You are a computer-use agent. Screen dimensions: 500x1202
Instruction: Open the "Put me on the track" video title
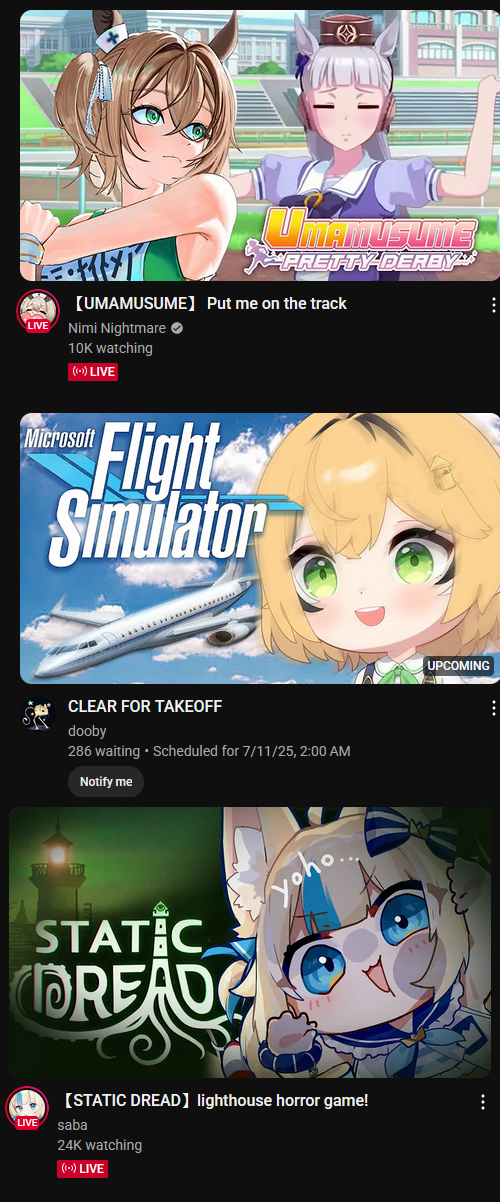pos(207,303)
